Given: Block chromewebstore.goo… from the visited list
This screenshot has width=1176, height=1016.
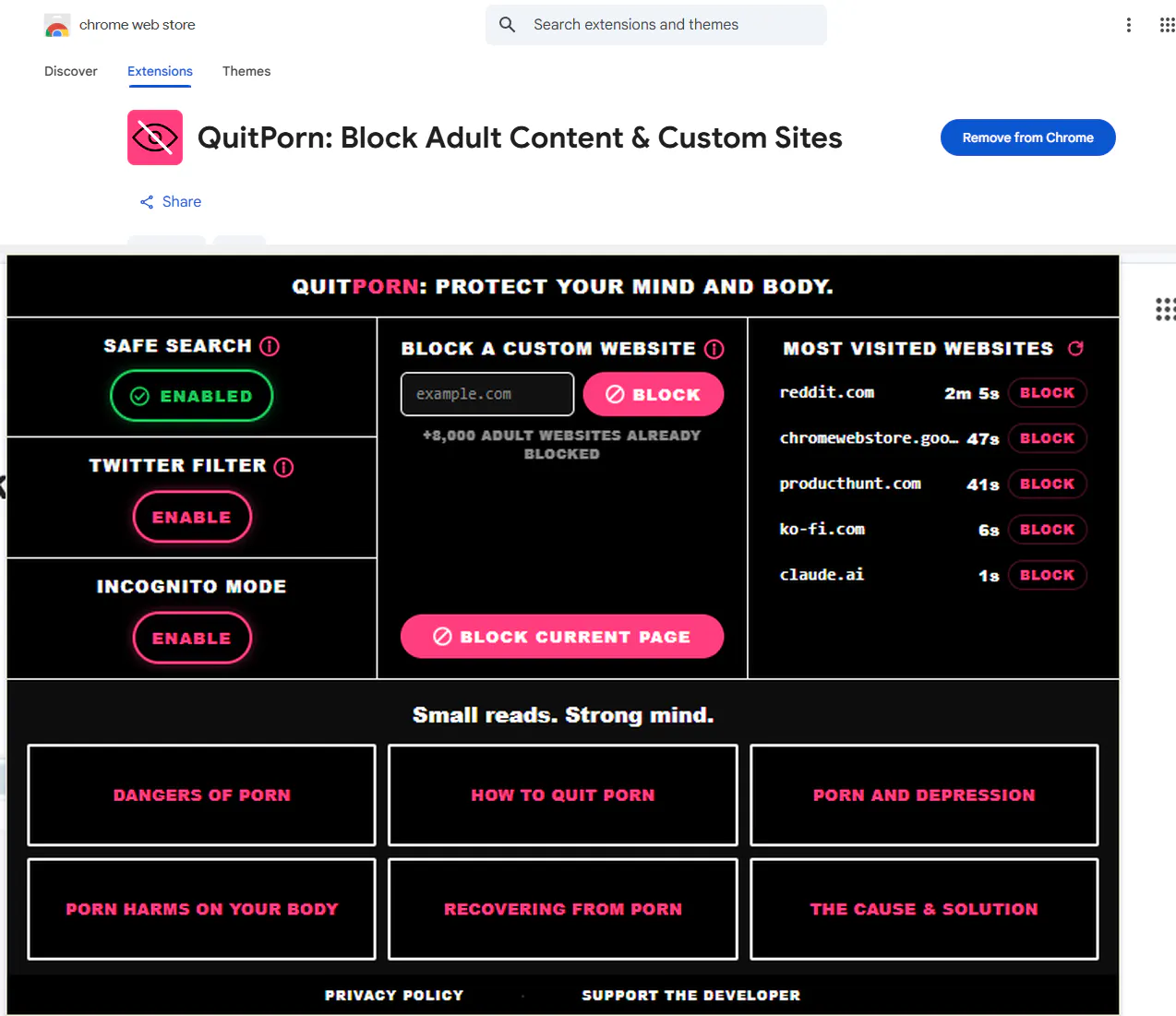Looking at the screenshot, I should (1047, 438).
